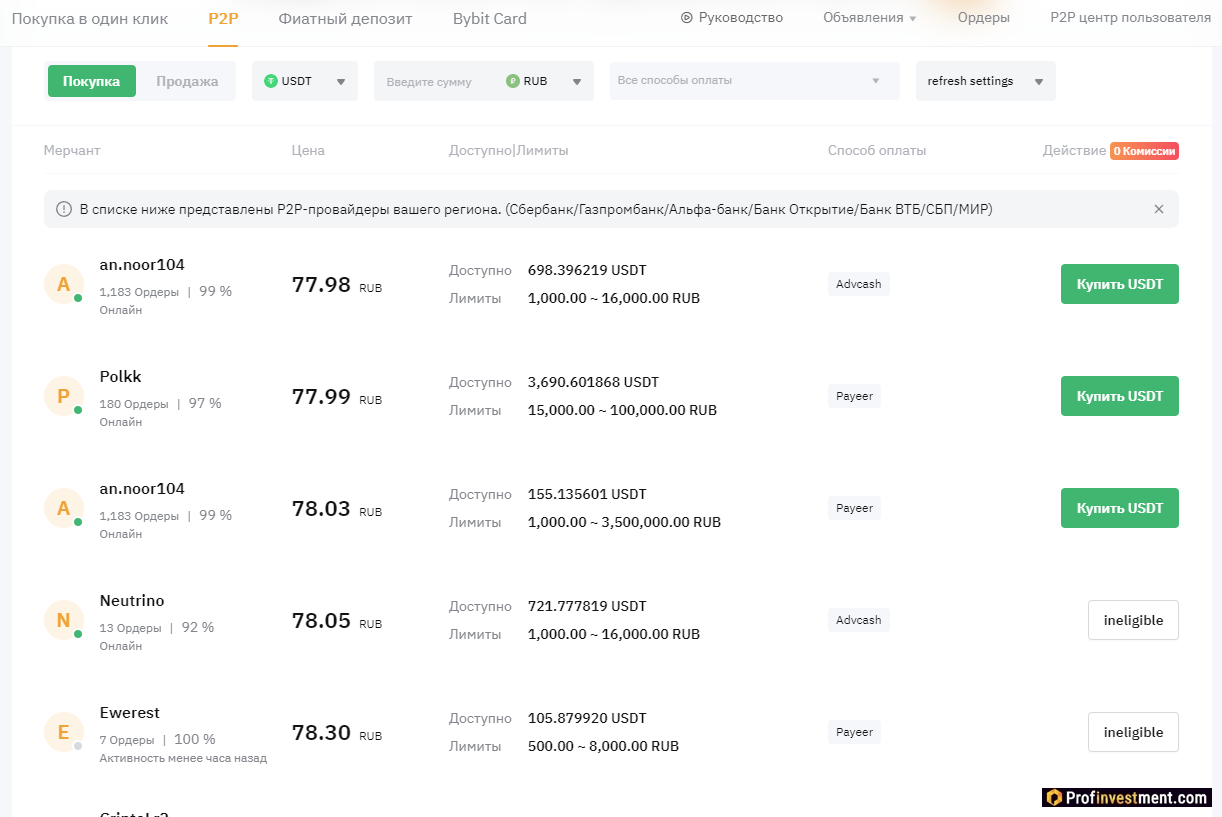Expand Все способы оплаты dropdown

[x=755, y=80]
